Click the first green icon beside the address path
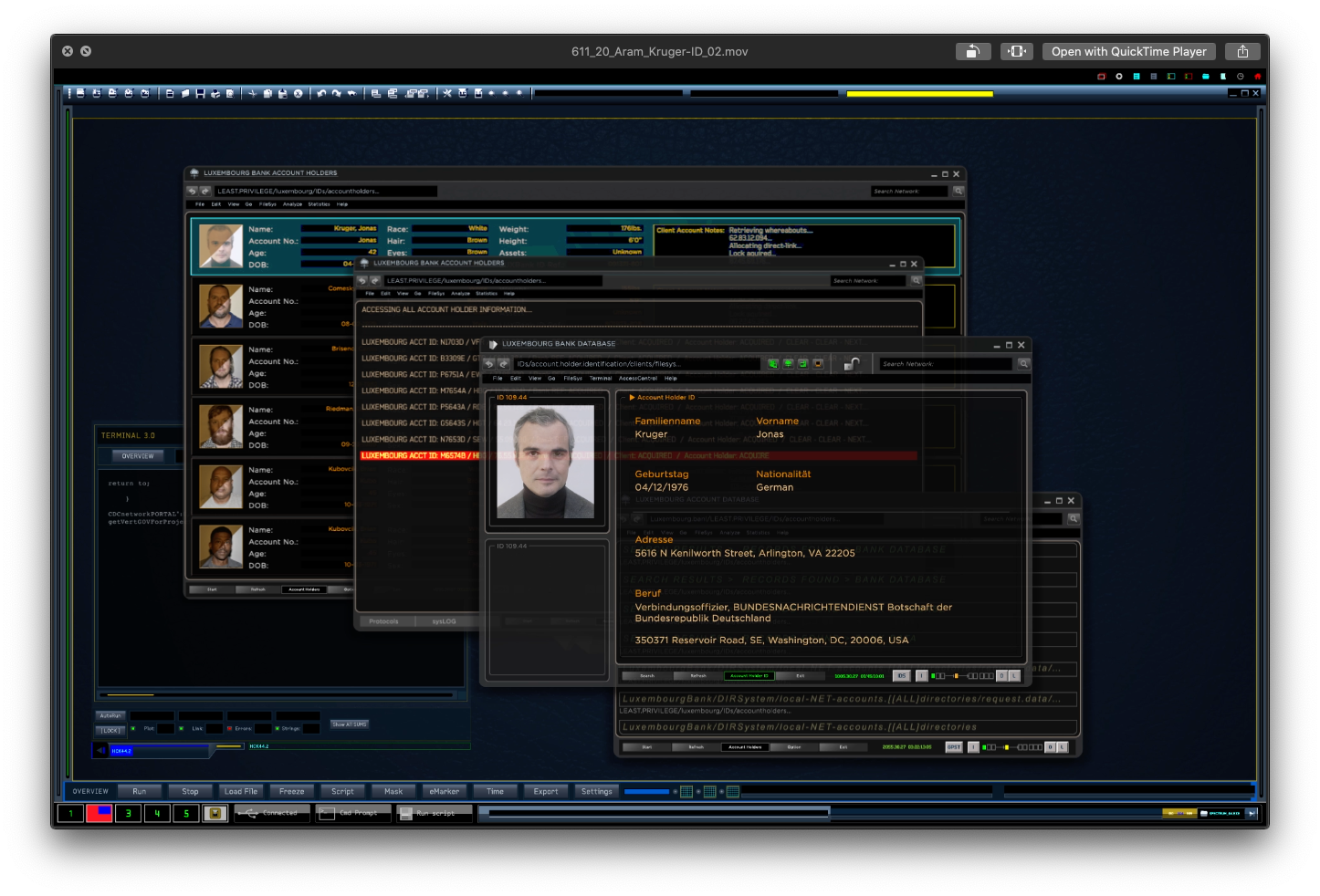 773,363
